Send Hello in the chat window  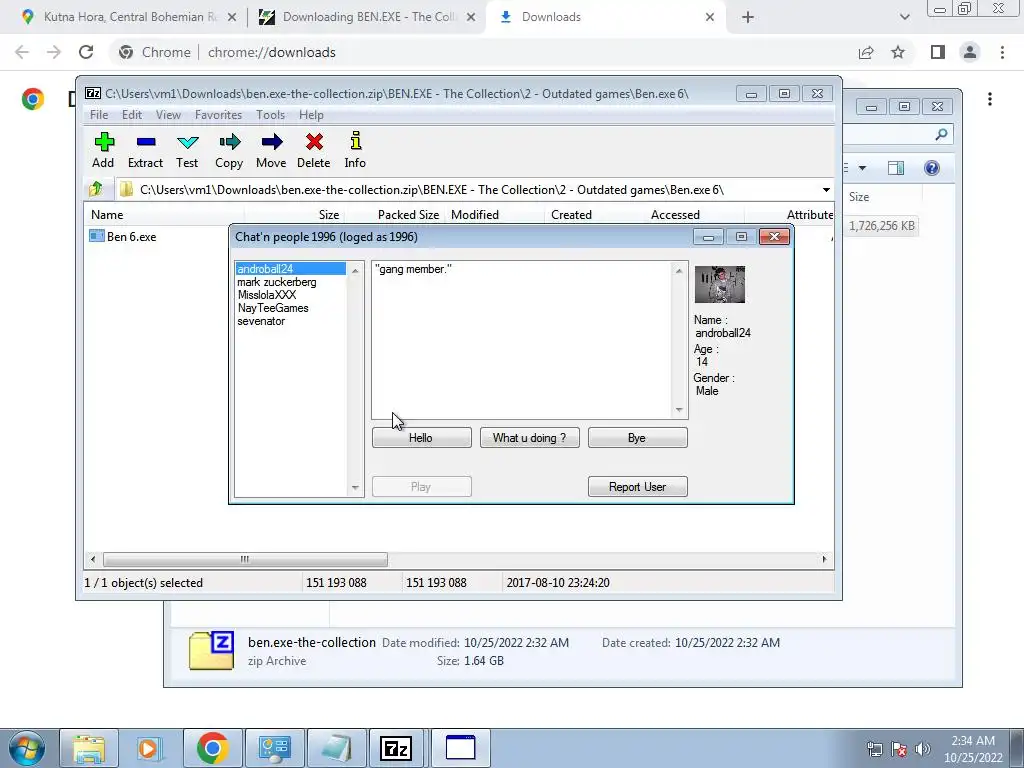(x=421, y=438)
